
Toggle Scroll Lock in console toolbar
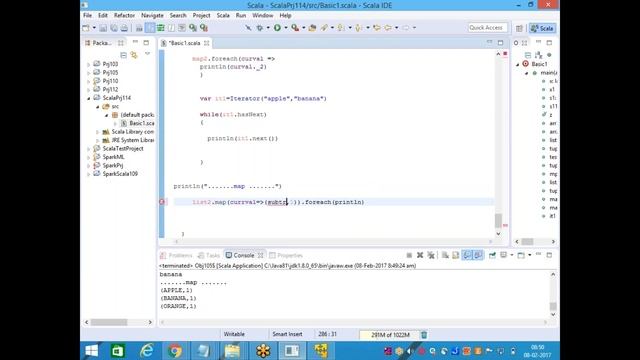pyautogui.click(x=456, y=255)
